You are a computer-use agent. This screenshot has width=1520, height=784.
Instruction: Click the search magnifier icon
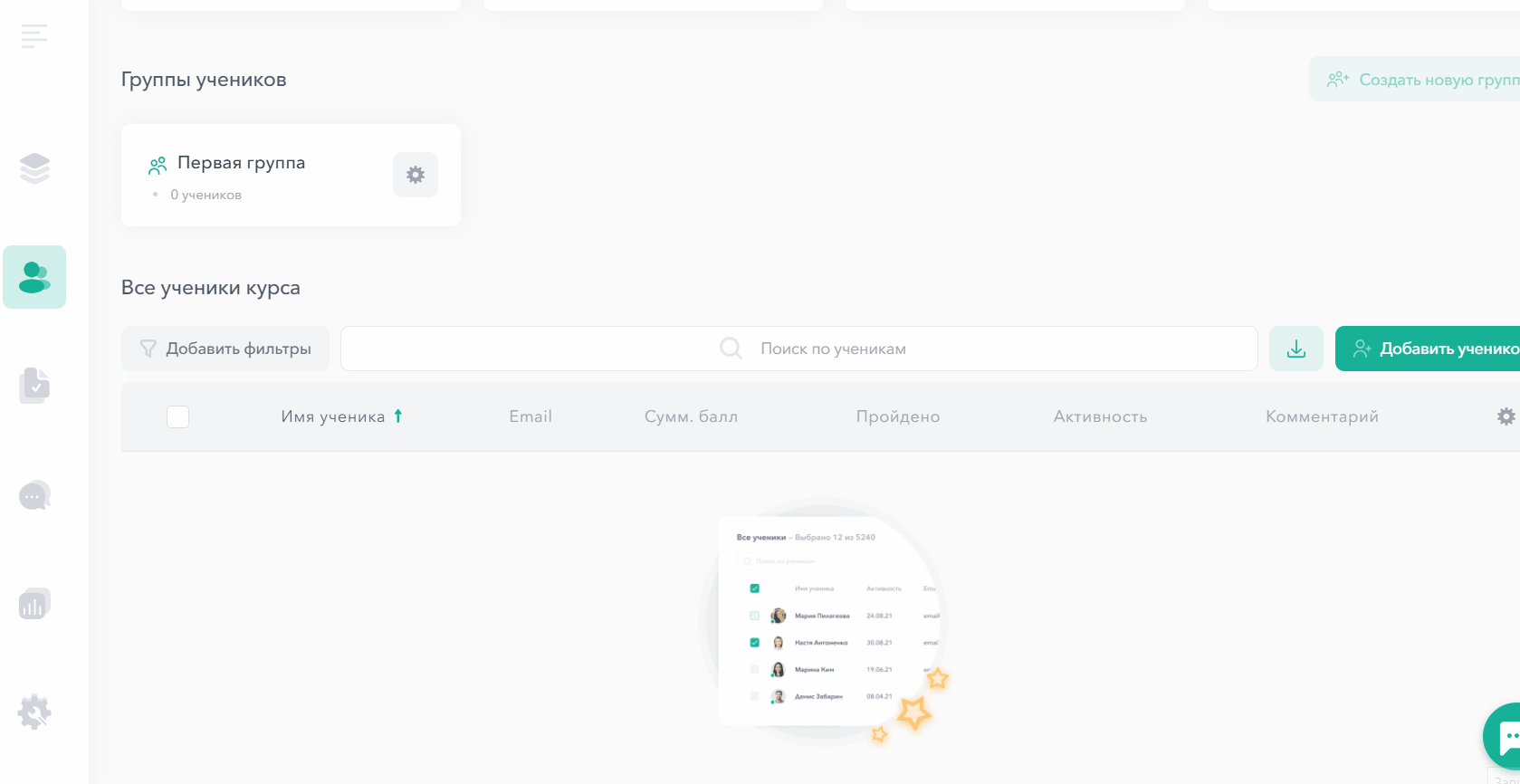click(731, 349)
